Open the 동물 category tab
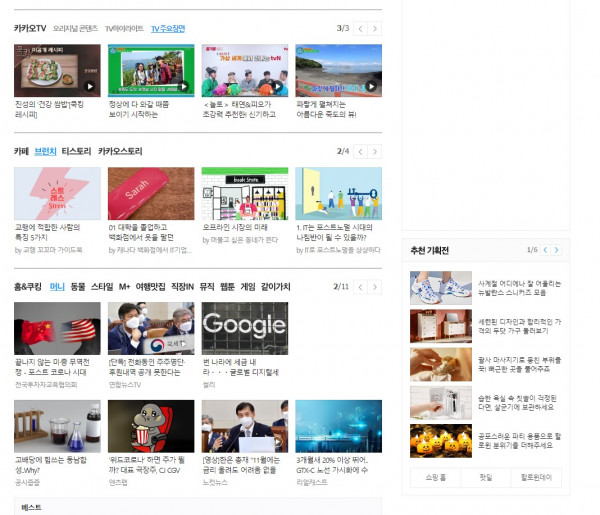This screenshot has height=515, width=600. click(78, 287)
